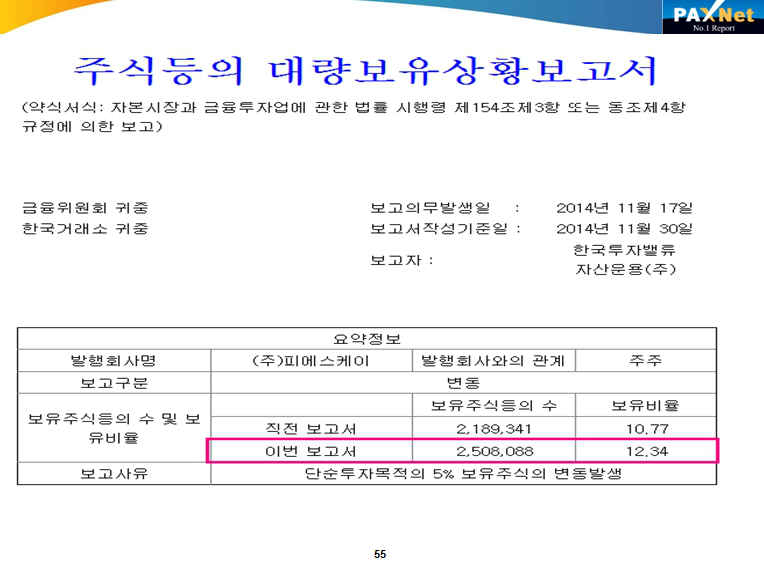Screen dimensions: 764x565
Task: Select reporter name 한국투자밸류 자산운용(주)
Action: (x=624, y=259)
